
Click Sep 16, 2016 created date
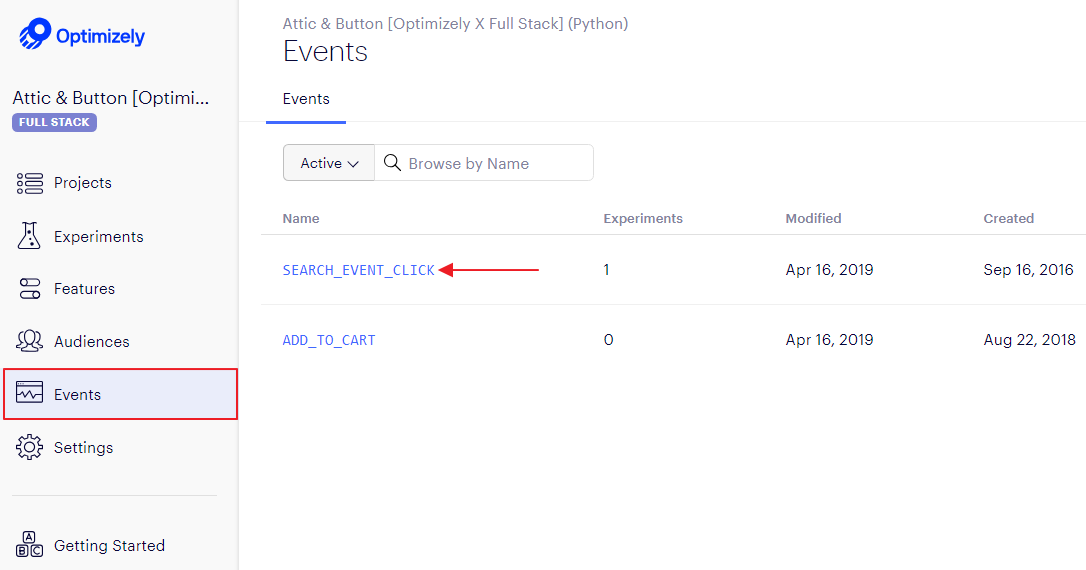1029,269
